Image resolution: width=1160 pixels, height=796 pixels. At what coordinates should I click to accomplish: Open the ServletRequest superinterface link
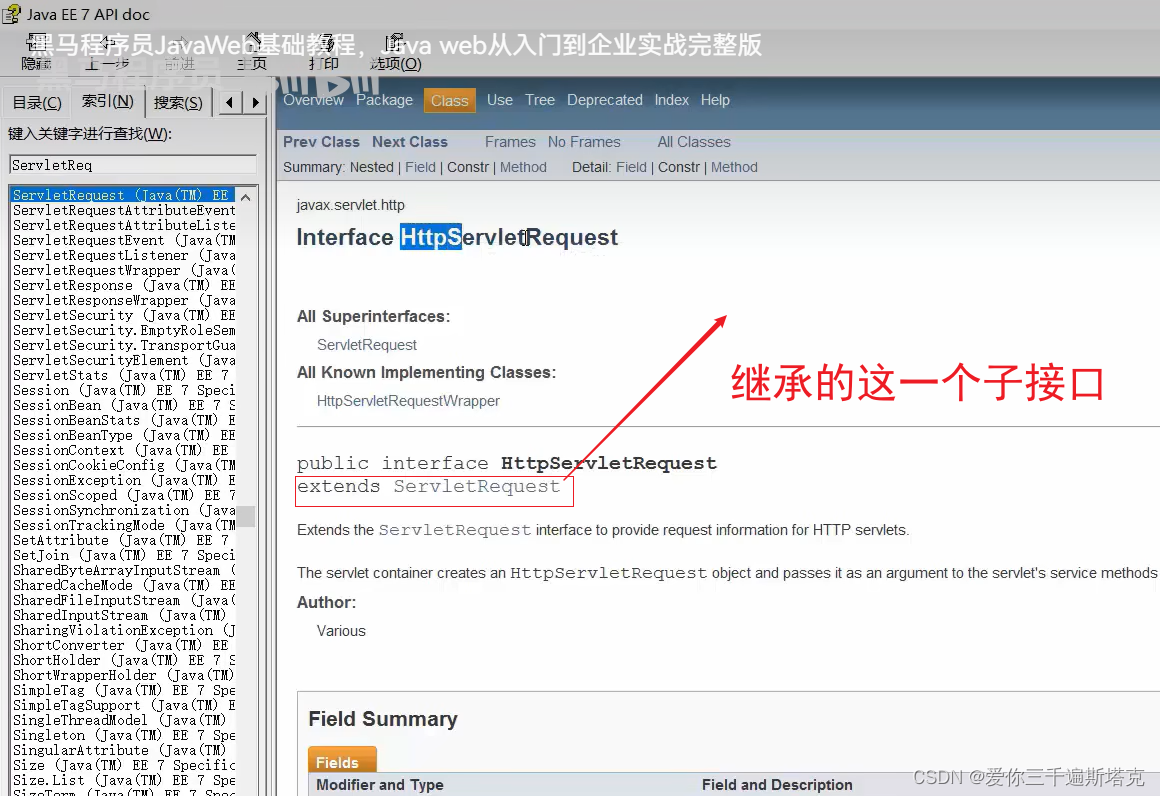(366, 344)
